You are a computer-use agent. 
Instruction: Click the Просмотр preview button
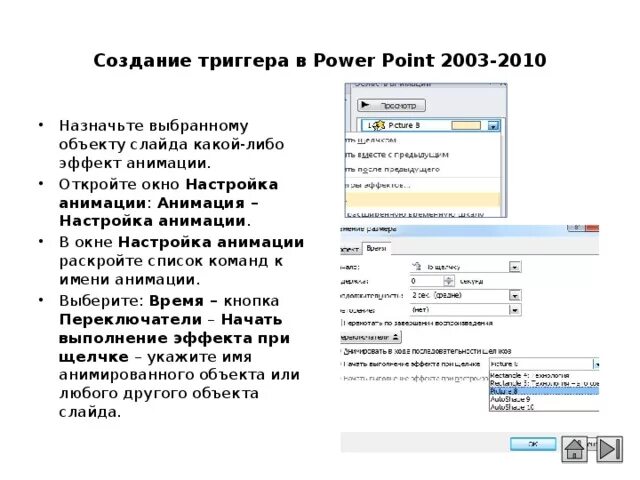pyautogui.click(x=391, y=105)
